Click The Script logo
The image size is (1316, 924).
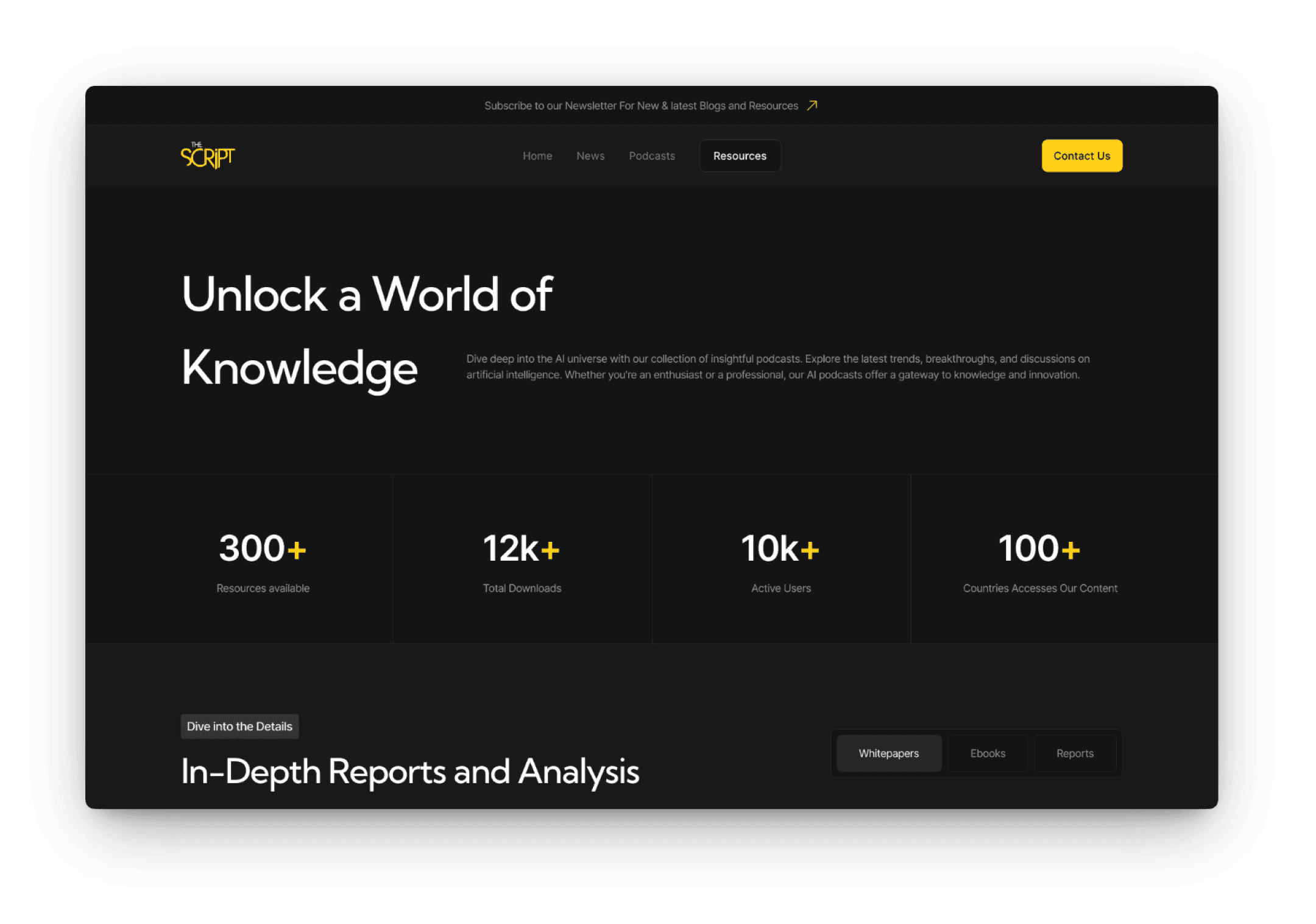(207, 156)
